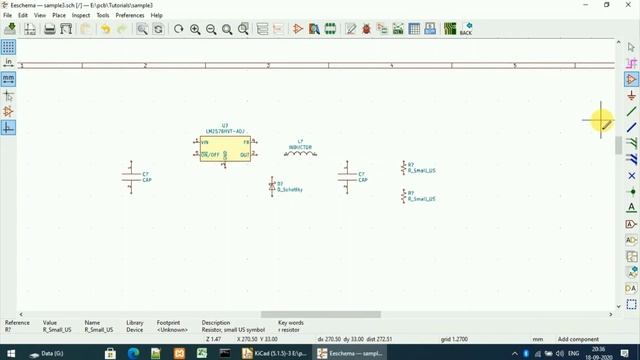Toggle show hidden pins
The width and height of the screenshot is (640, 360).
tap(8, 111)
